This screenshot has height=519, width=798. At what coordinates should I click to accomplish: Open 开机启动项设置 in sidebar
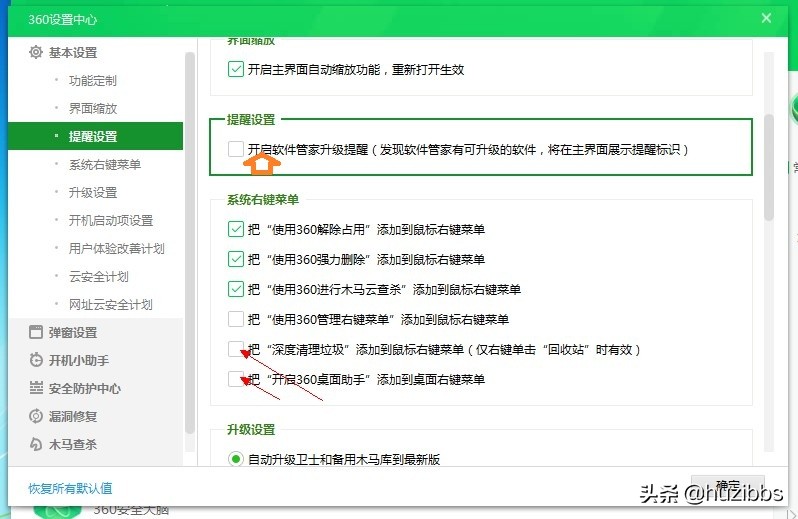111,220
